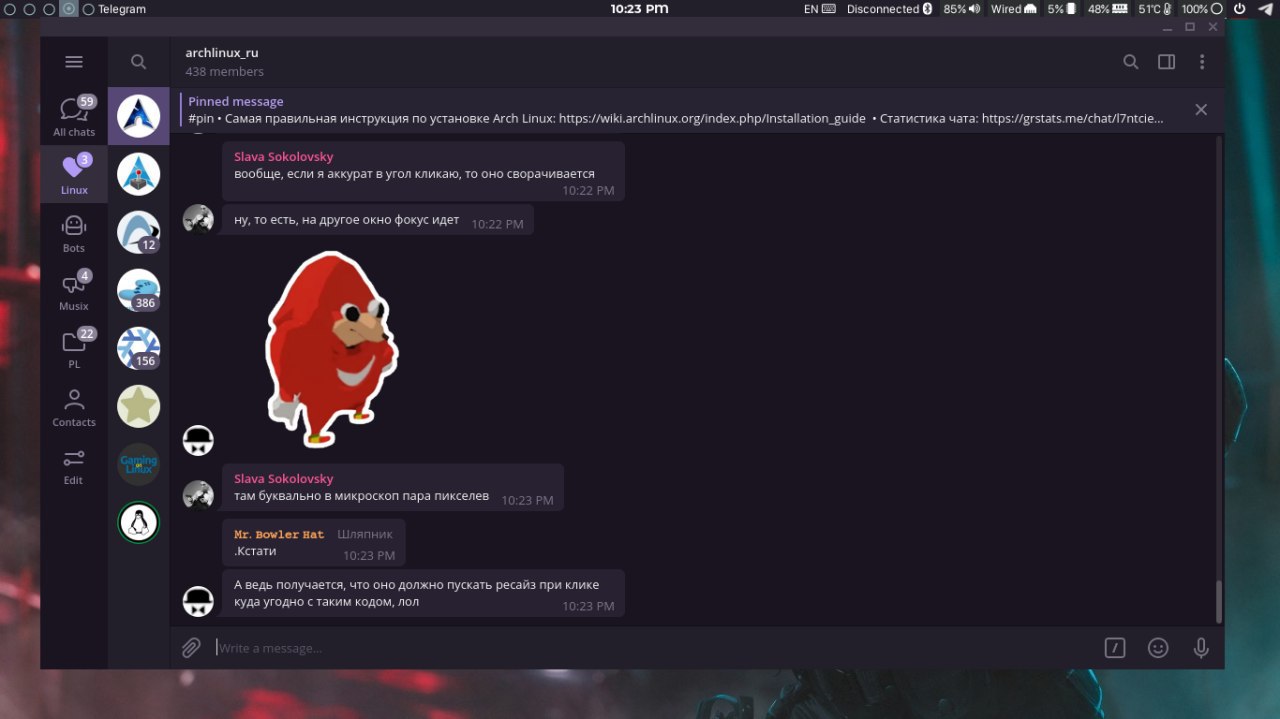
Task: Dismiss the pinned message bar
Action: (1201, 110)
